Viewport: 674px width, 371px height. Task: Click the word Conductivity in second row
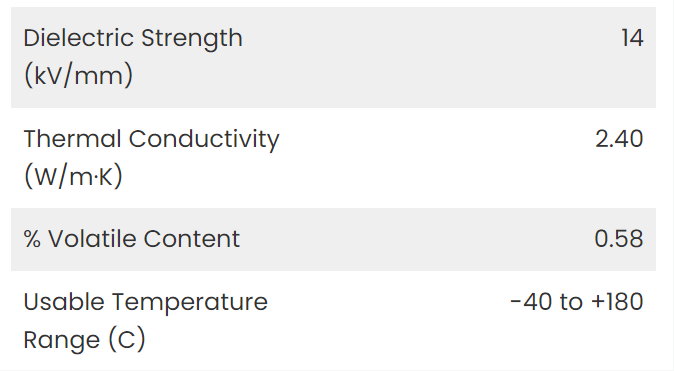[x=204, y=140]
